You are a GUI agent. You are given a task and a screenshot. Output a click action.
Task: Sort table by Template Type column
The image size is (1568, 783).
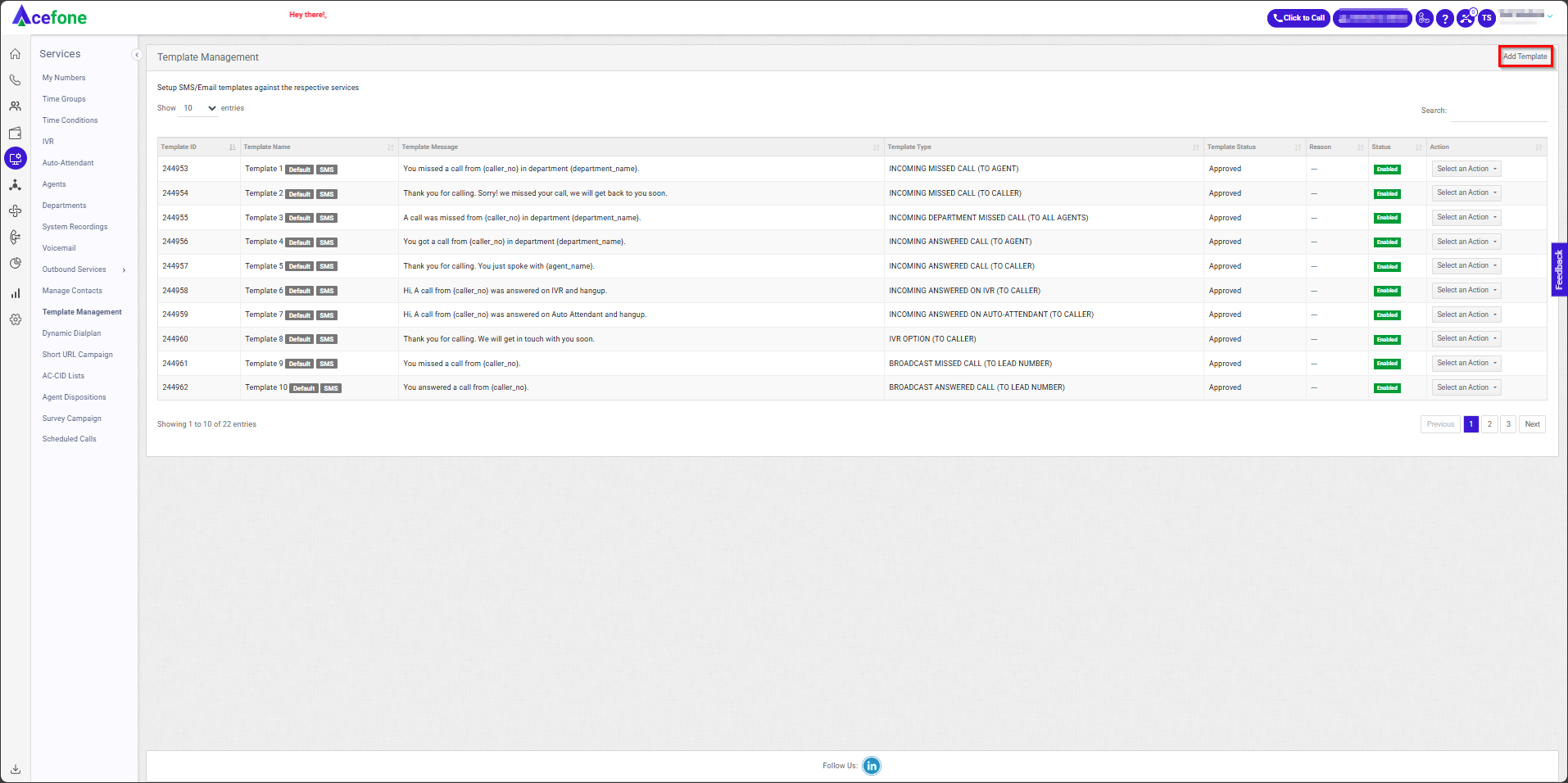click(x=1044, y=147)
